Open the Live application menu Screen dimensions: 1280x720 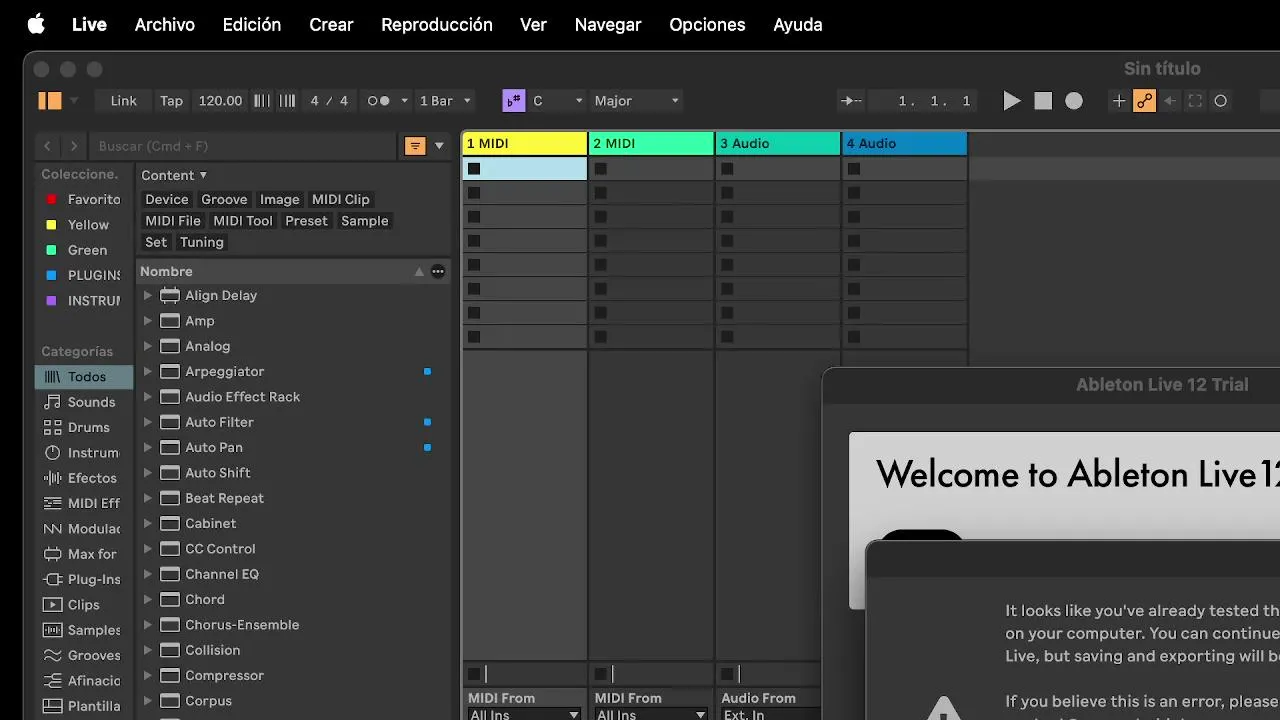tap(89, 24)
